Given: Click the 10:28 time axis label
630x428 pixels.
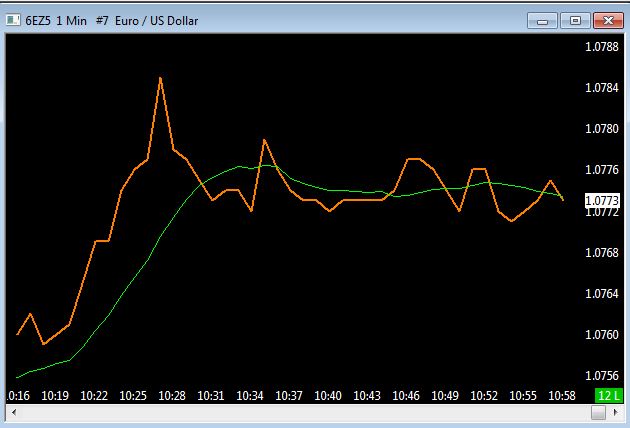Looking at the screenshot, I should 172,396.
